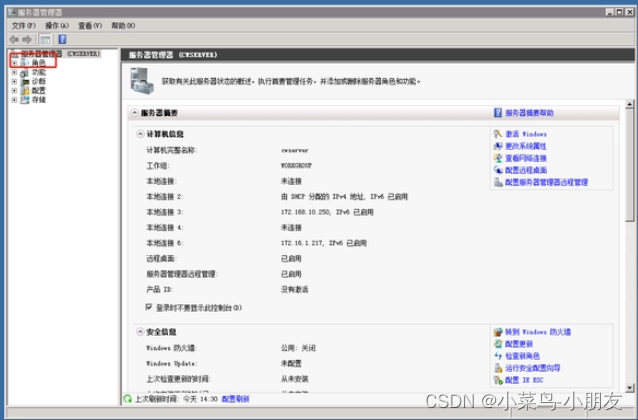Expand the 存储 tree node plus sign

click(x=14, y=100)
